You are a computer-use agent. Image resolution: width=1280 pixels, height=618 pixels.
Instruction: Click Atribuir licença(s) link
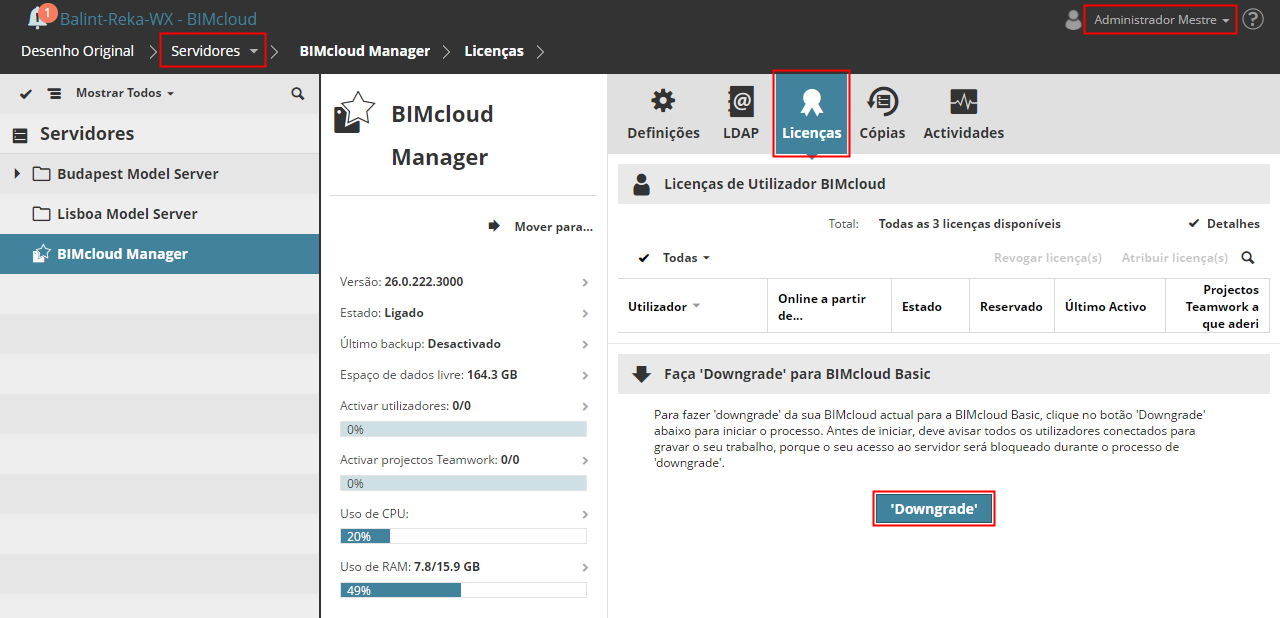1175,258
